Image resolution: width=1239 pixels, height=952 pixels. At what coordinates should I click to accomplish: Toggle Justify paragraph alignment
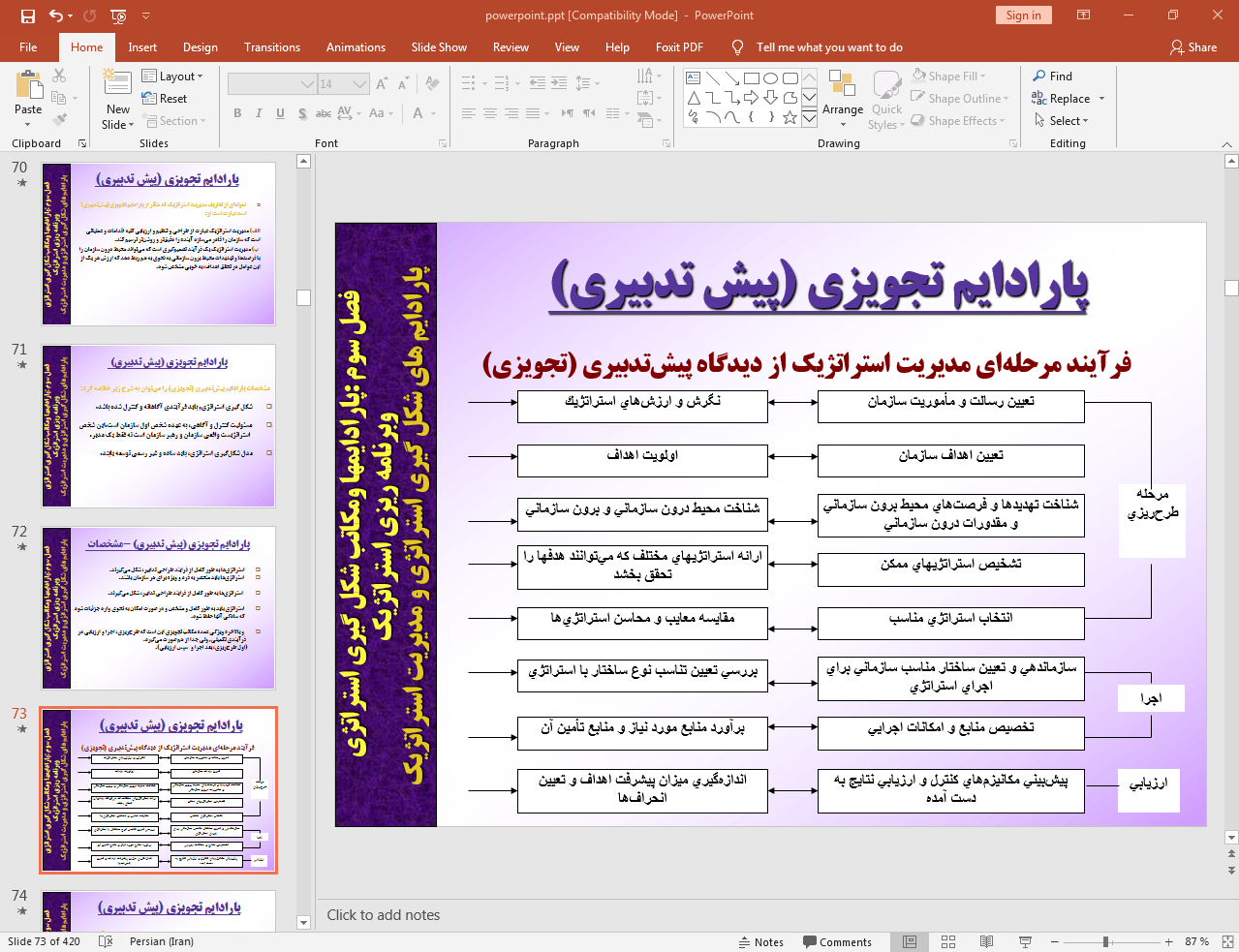[x=533, y=113]
